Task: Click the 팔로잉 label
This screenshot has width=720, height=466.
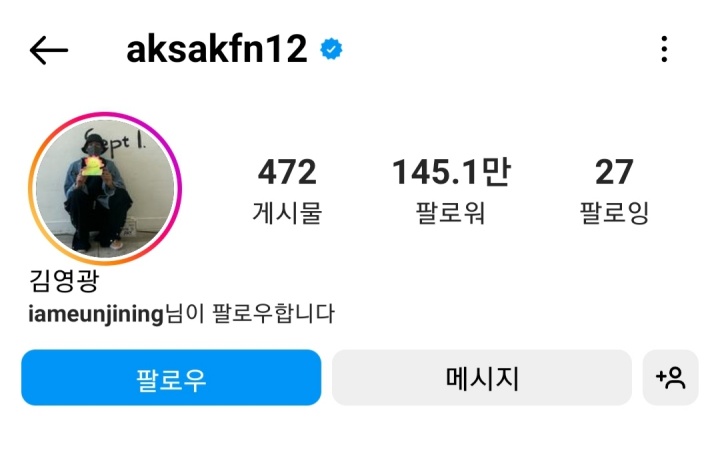Action: pyautogui.click(x=614, y=213)
